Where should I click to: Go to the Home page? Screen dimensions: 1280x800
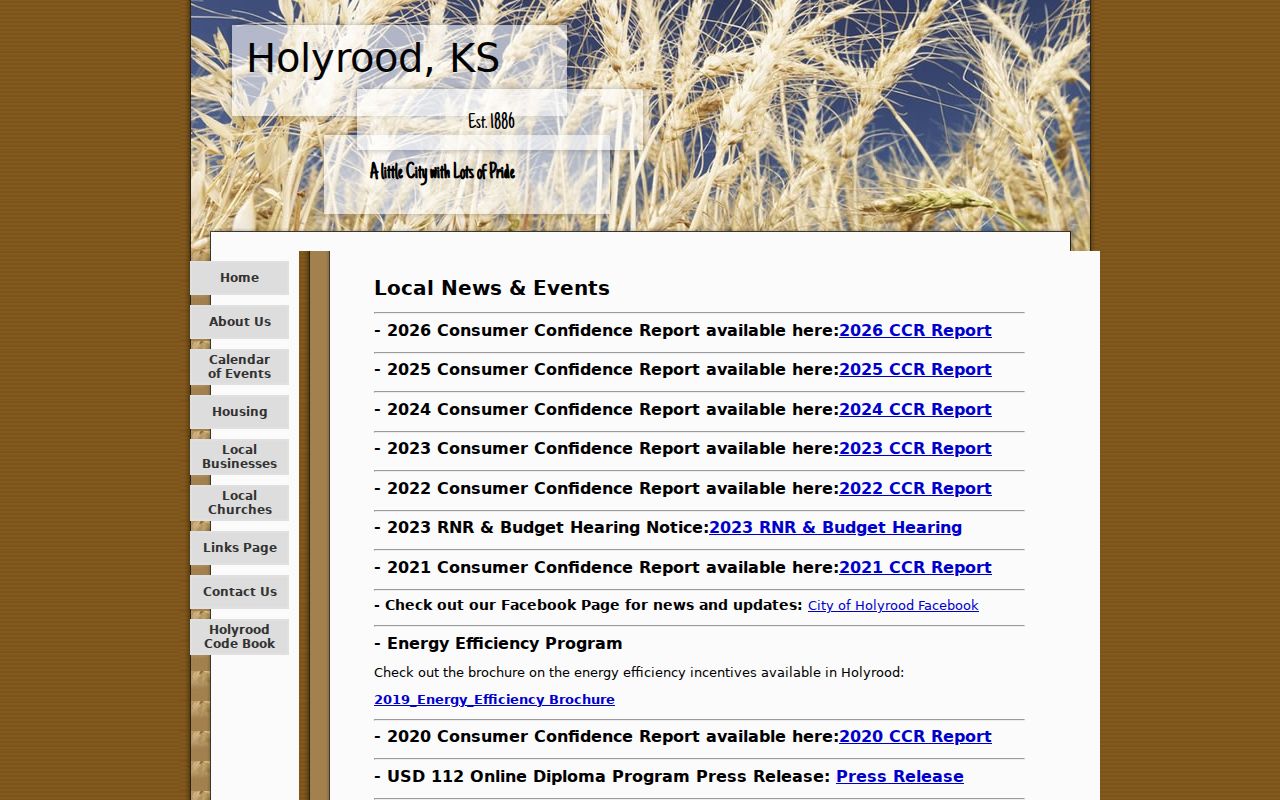point(239,278)
